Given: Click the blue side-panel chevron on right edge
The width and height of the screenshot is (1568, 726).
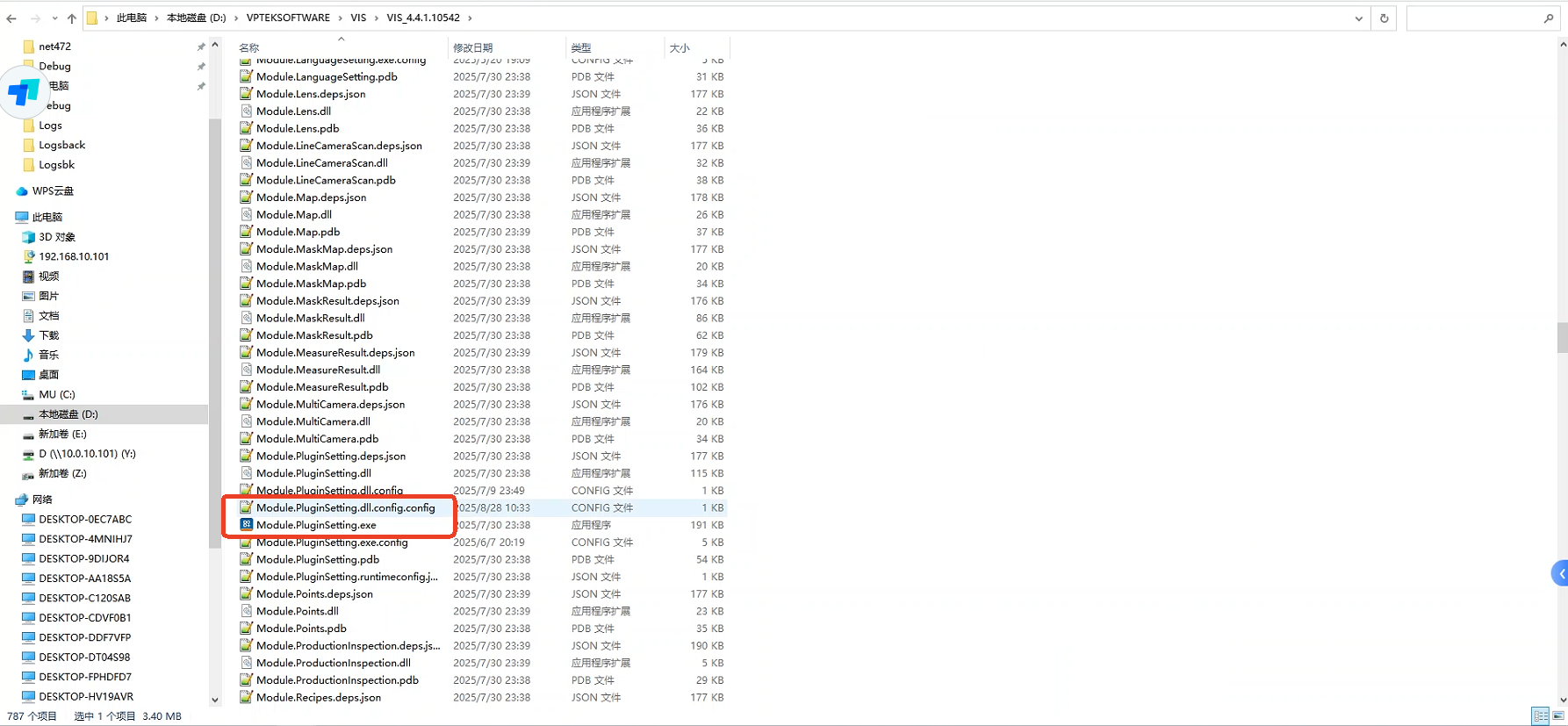Looking at the screenshot, I should click(x=1560, y=574).
